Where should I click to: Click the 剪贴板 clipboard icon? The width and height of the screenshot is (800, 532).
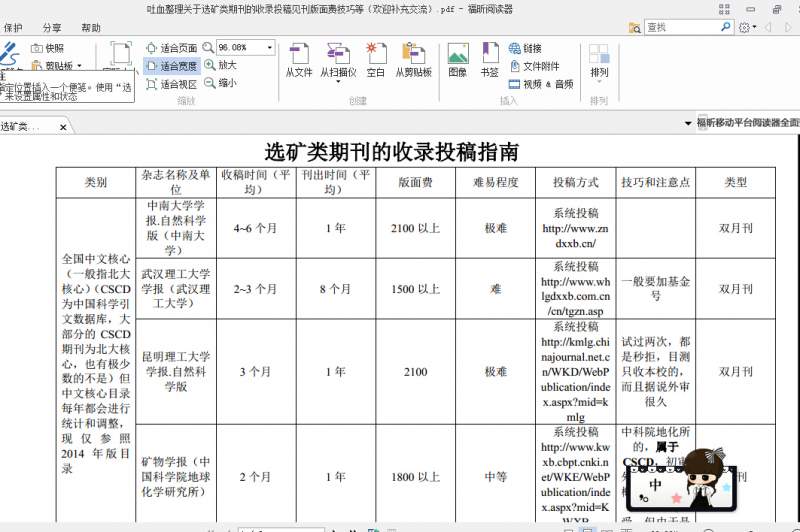(x=36, y=65)
